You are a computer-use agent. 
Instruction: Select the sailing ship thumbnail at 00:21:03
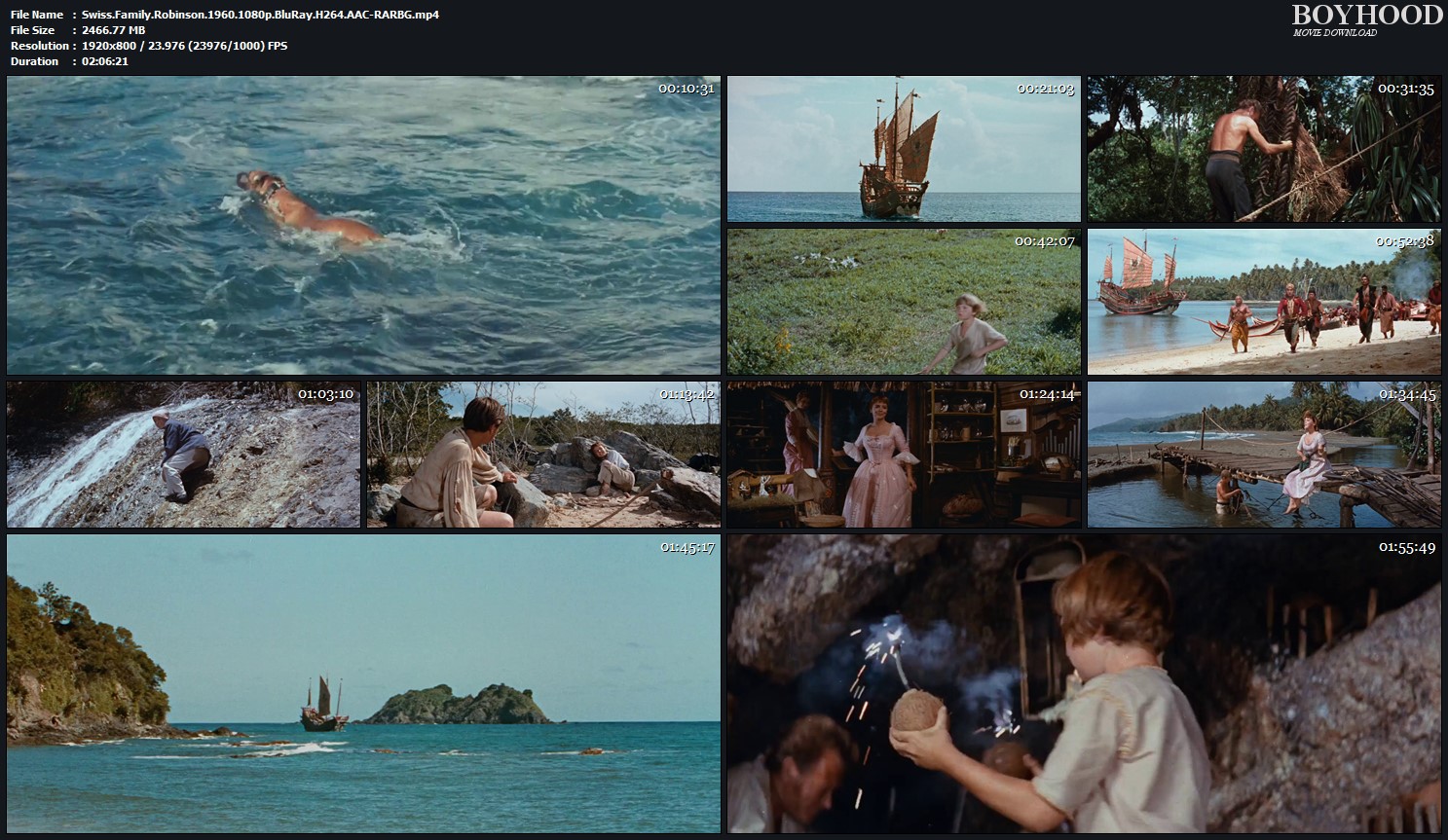click(x=904, y=149)
